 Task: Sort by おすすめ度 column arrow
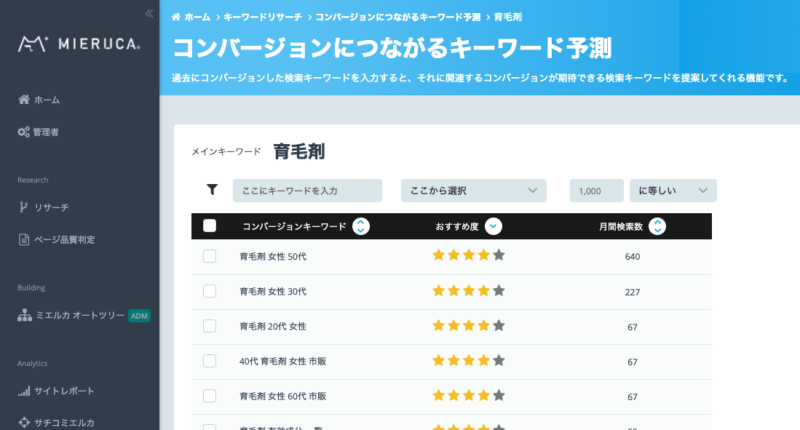pyautogui.click(x=493, y=226)
